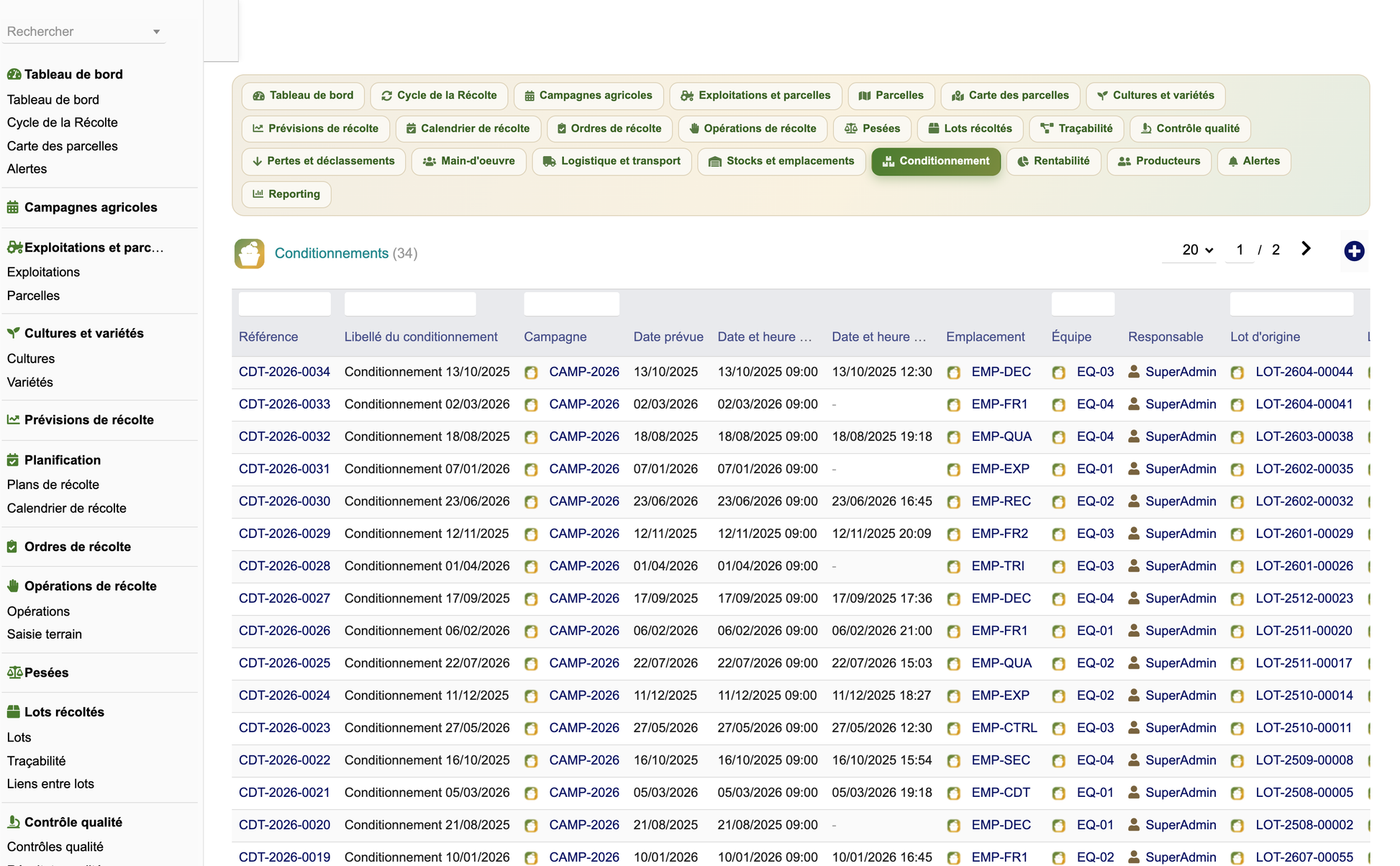Click the Planification sidebar calendar icon
The width and height of the screenshot is (1400, 866).
(x=13, y=460)
